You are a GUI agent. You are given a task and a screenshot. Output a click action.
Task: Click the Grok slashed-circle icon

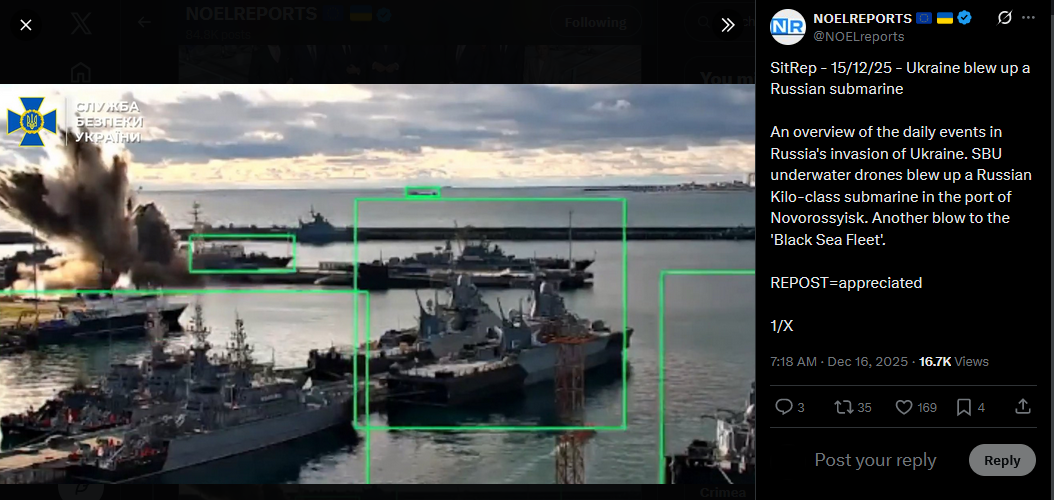click(1004, 18)
